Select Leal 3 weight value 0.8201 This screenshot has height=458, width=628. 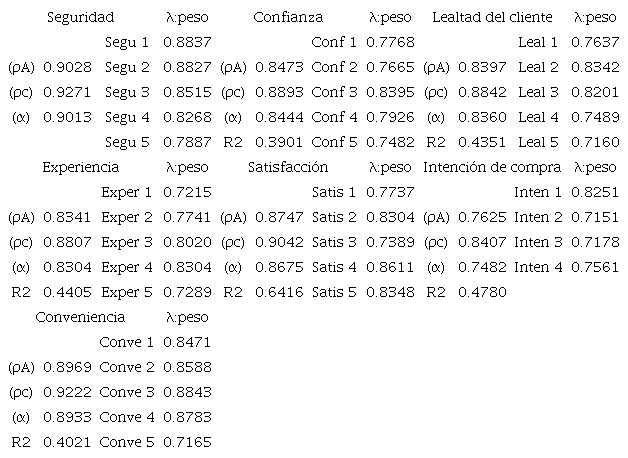[594, 92]
